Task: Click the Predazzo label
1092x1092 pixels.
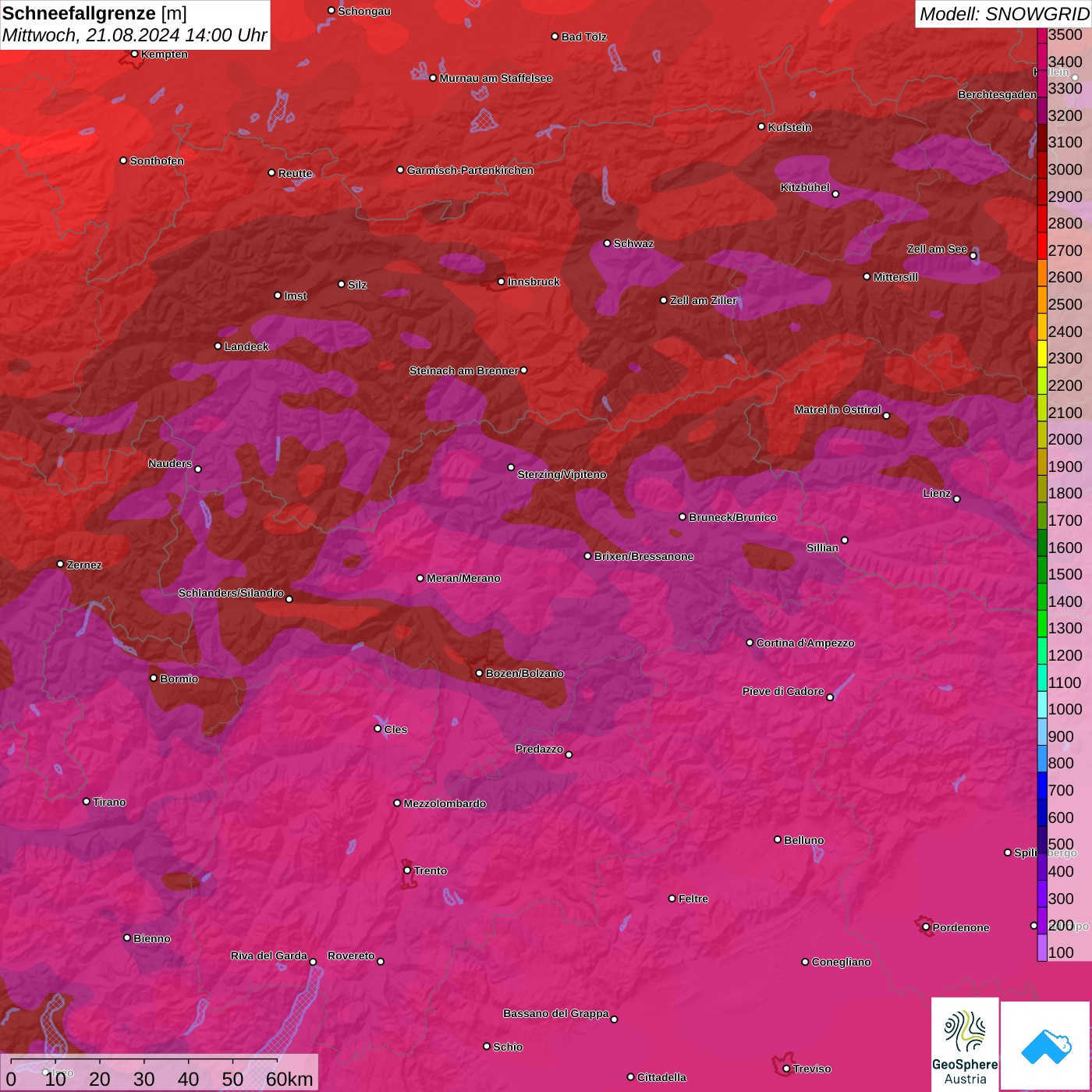Action: tap(539, 749)
